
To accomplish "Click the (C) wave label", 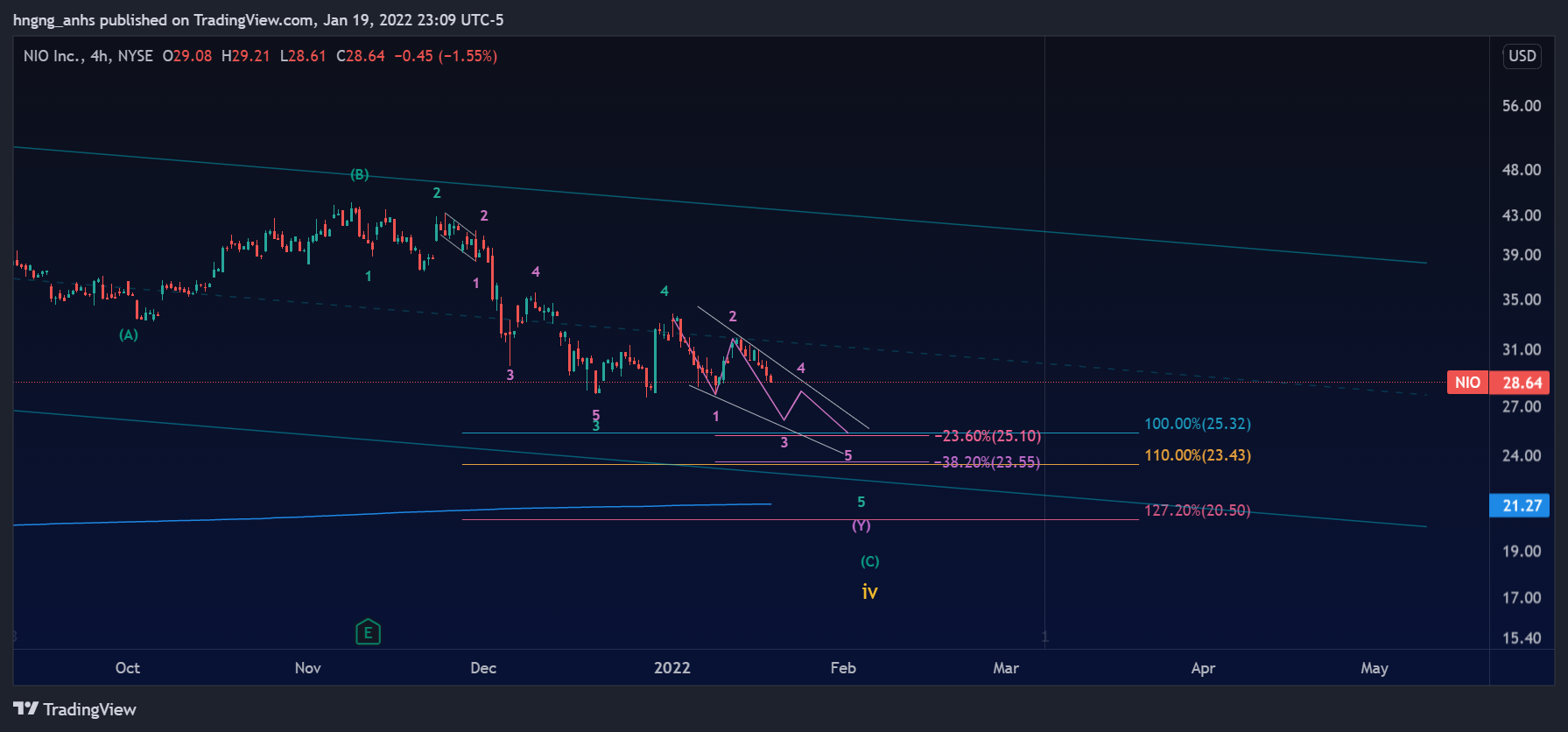I will (x=869, y=562).
